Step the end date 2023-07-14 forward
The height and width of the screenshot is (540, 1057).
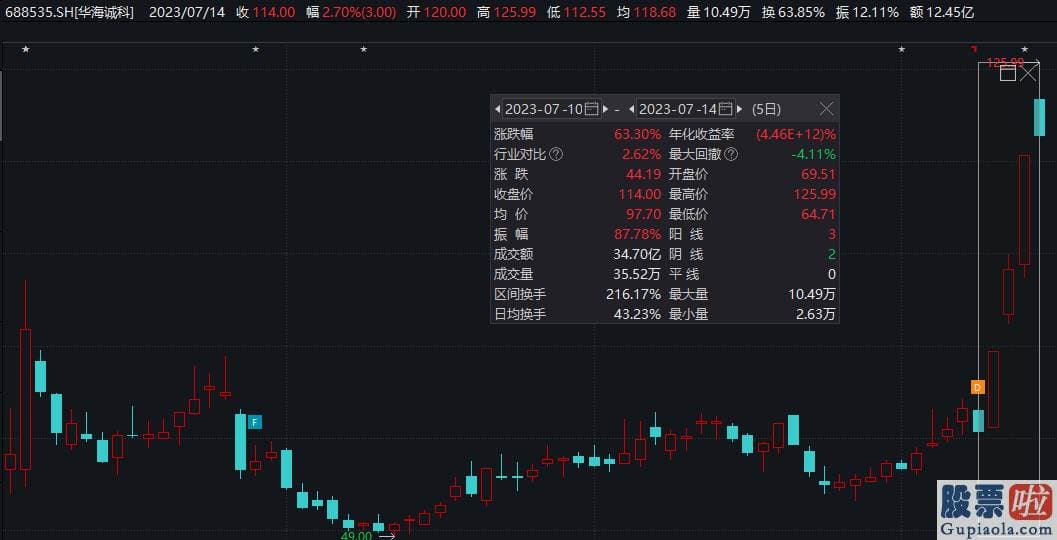click(739, 109)
